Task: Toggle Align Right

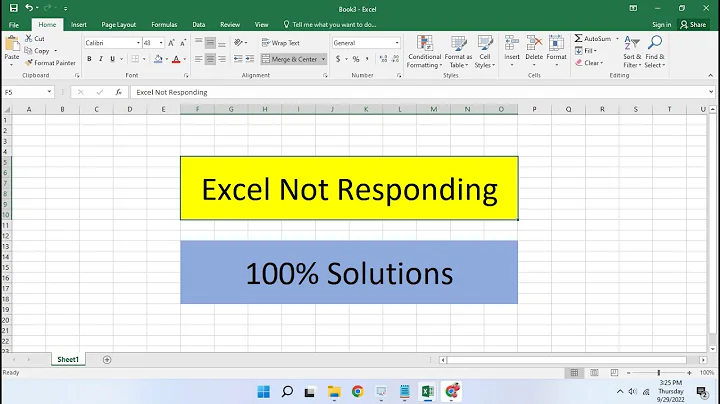Action: click(222, 59)
